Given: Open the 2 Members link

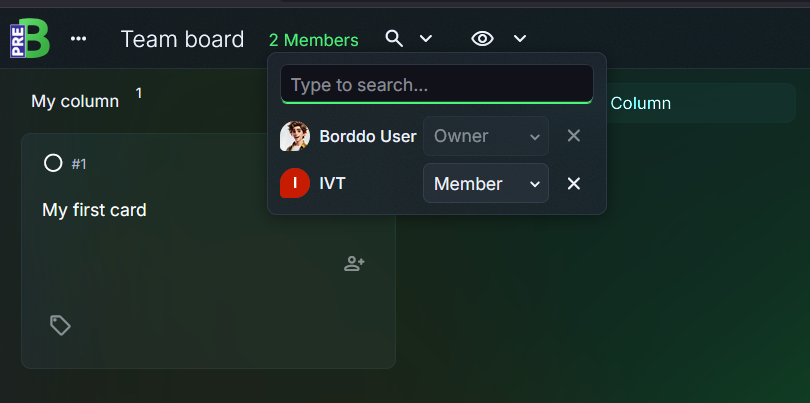Looking at the screenshot, I should click(x=314, y=40).
